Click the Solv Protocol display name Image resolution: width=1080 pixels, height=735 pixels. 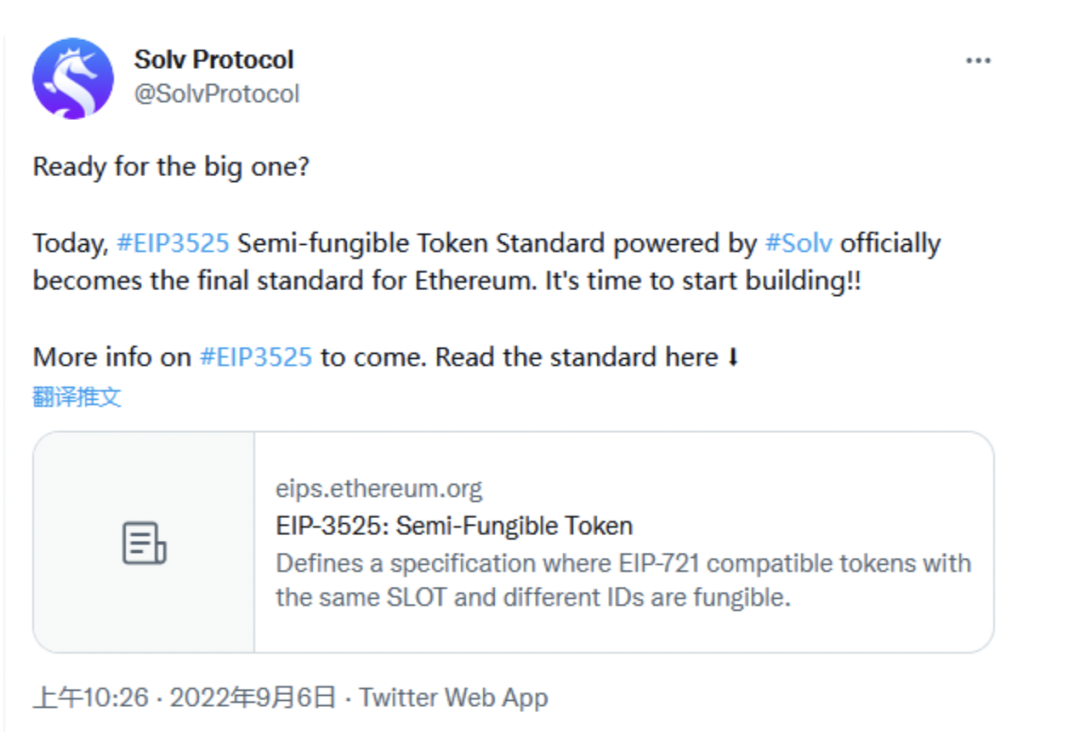click(x=214, y=60)
